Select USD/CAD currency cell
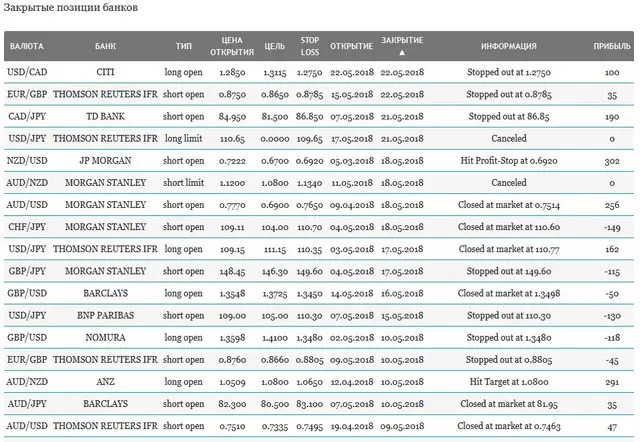Viewport: 640px width, 442px height. (27, 72)
